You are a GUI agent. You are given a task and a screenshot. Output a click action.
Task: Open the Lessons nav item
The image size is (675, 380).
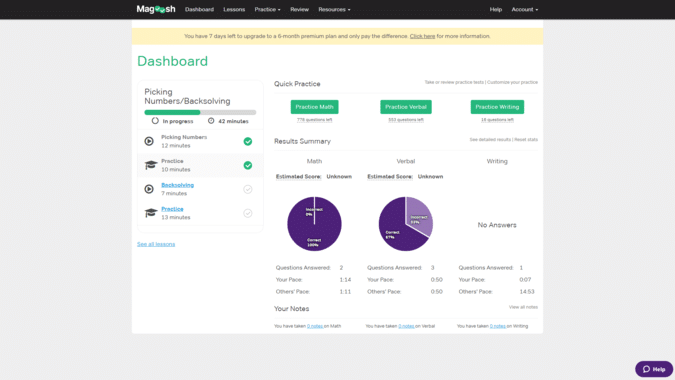point(234,9)
